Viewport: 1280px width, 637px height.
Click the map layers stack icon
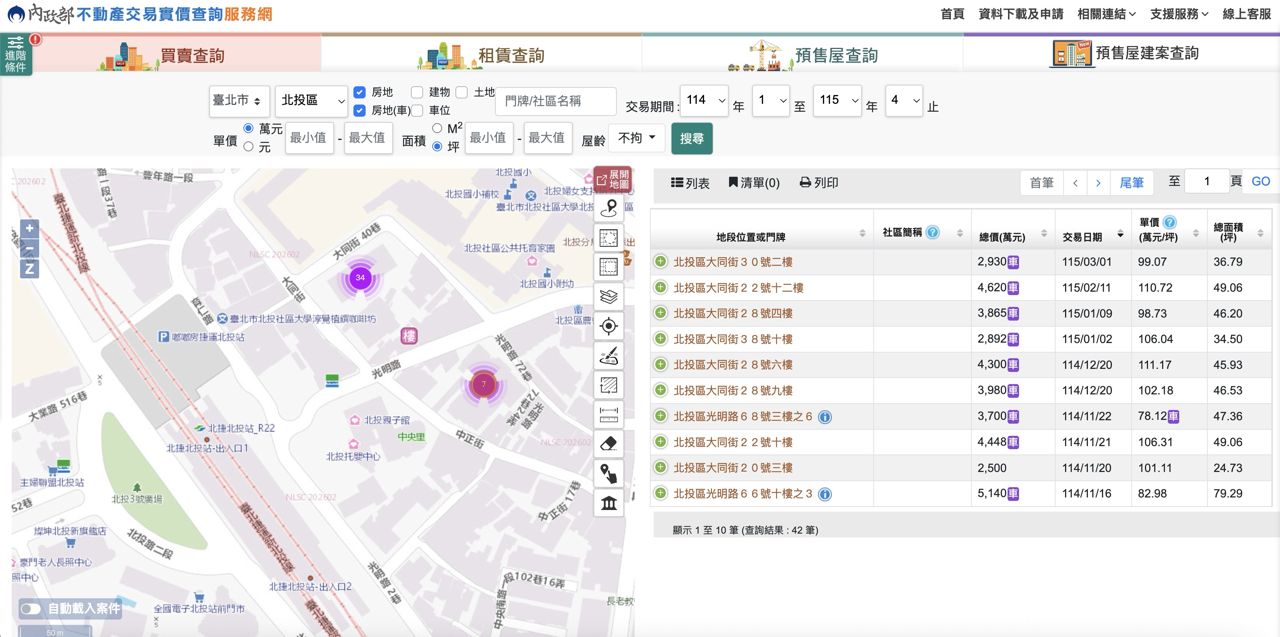point(608,296)
